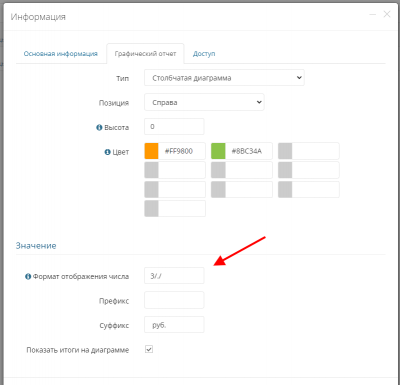400x385 pixels.
Task: Uncheck Показать итоги на диаграмме checkbox
Action: 149,349
